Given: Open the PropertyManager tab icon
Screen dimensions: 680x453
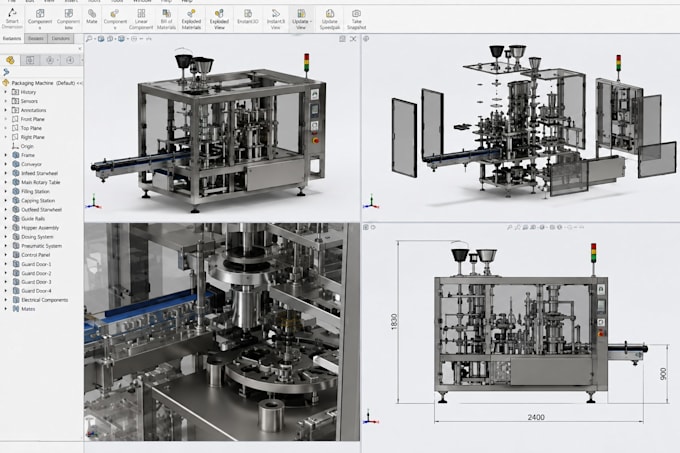Looking at the screenshot, I should [x=30, y=60].
